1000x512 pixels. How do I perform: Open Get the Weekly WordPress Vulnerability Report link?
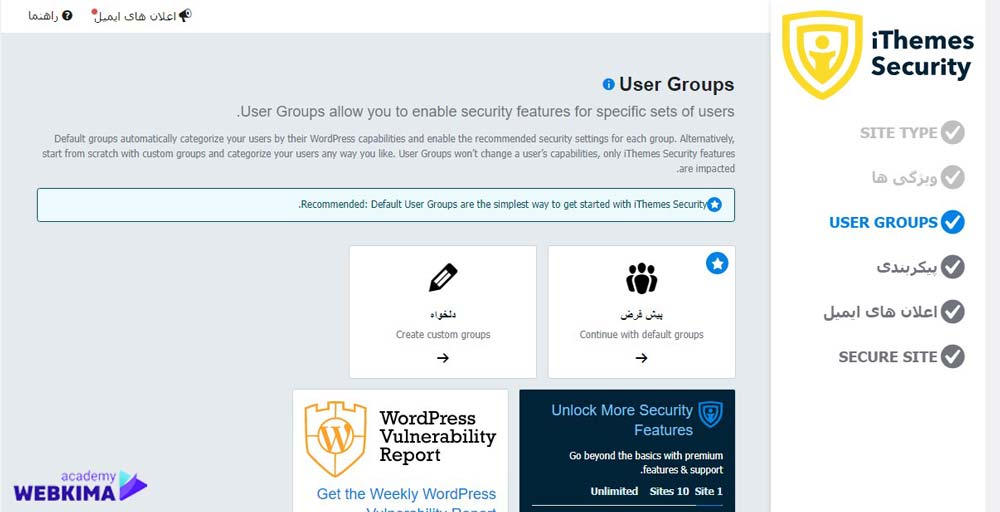[x=406, y=500]
